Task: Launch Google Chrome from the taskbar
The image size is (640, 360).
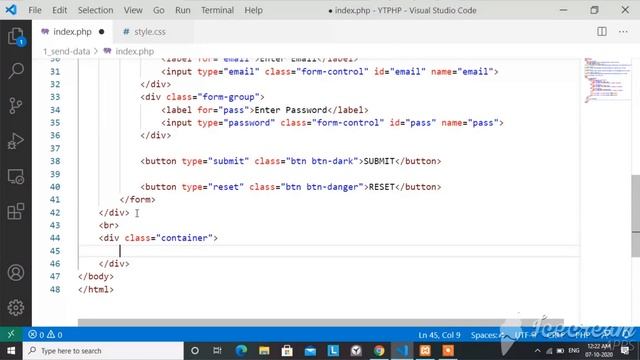Action: (379, 351)
